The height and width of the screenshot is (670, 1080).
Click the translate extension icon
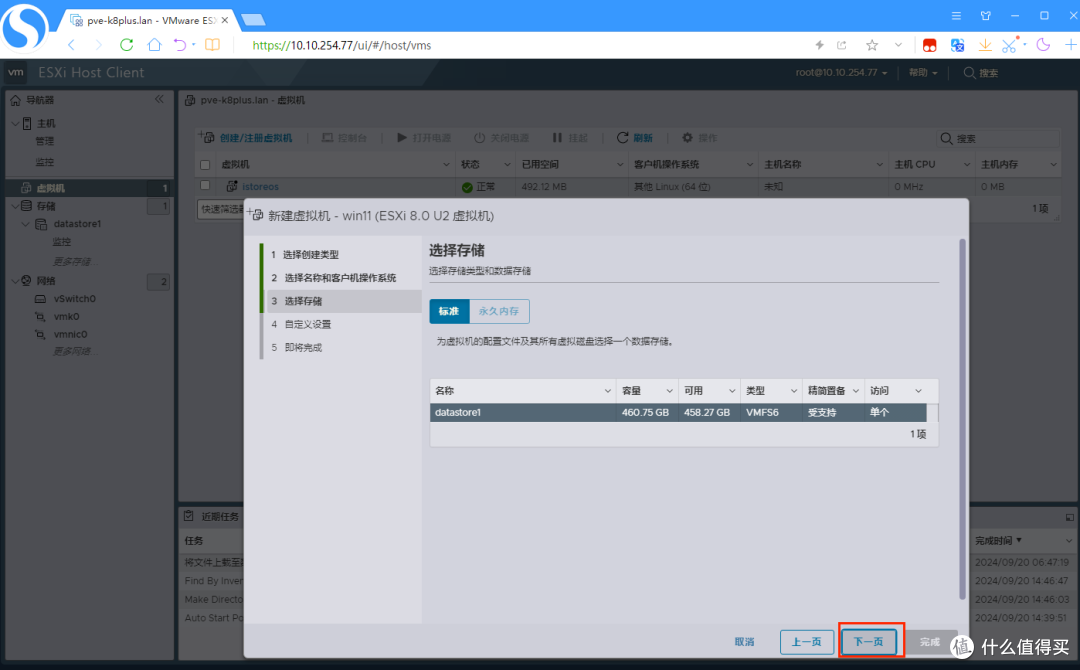tap(957, 45)
